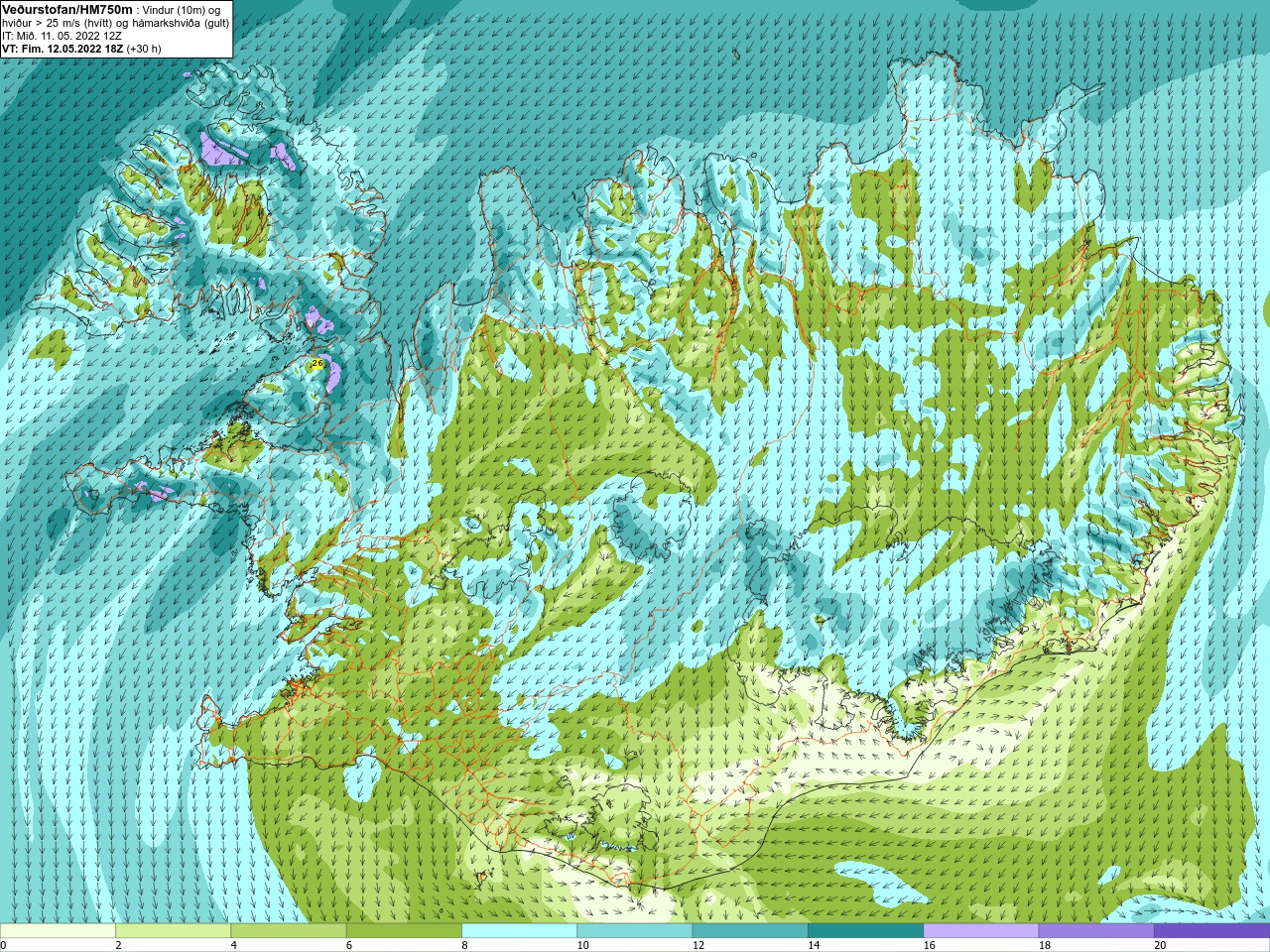Pick the 14–16 m/s dark teal legend swatch
Screen dimensions: 1270x952
click(x=865, y=931)
